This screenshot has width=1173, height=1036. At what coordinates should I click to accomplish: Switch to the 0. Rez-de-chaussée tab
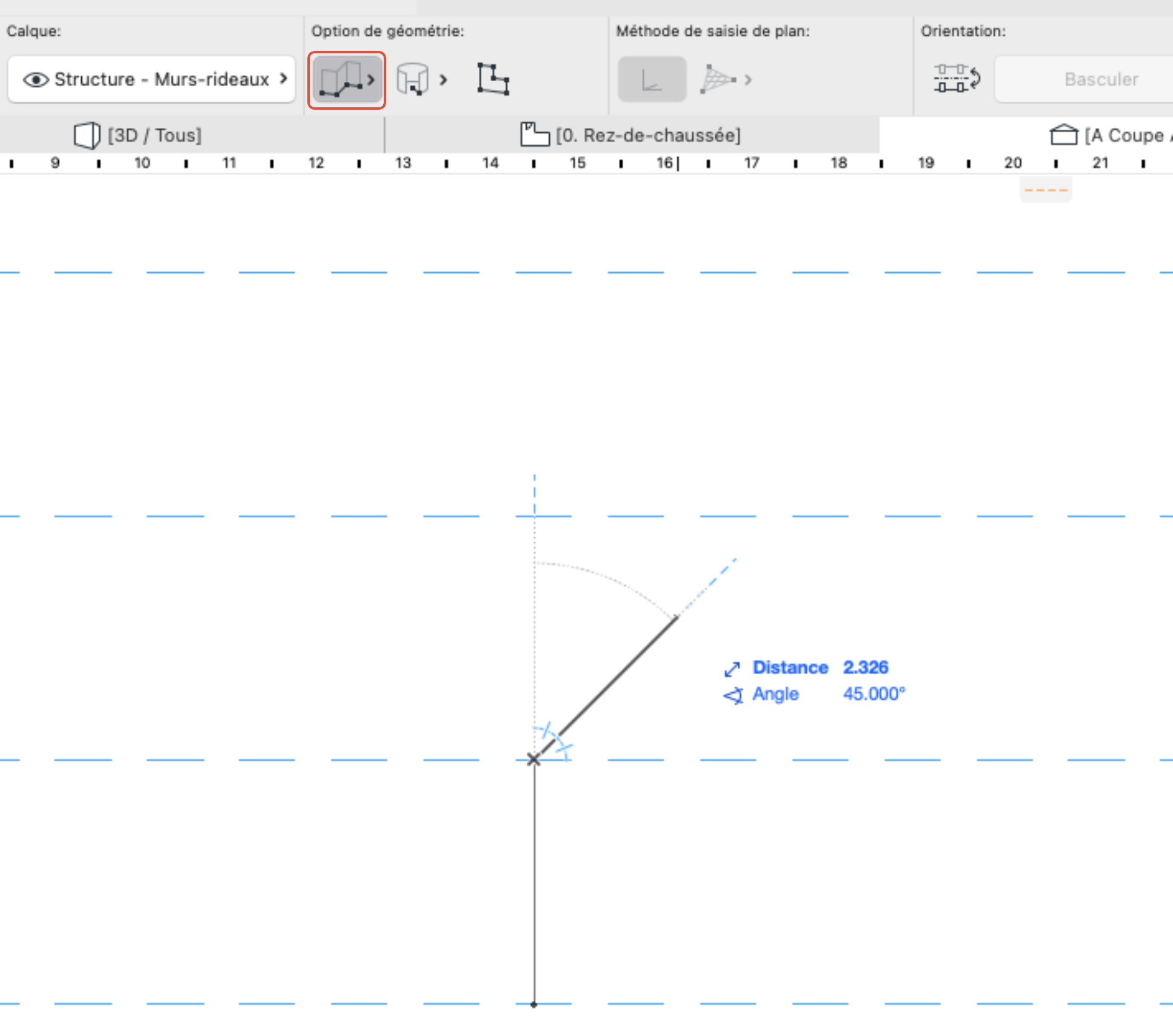click(632, 135)
